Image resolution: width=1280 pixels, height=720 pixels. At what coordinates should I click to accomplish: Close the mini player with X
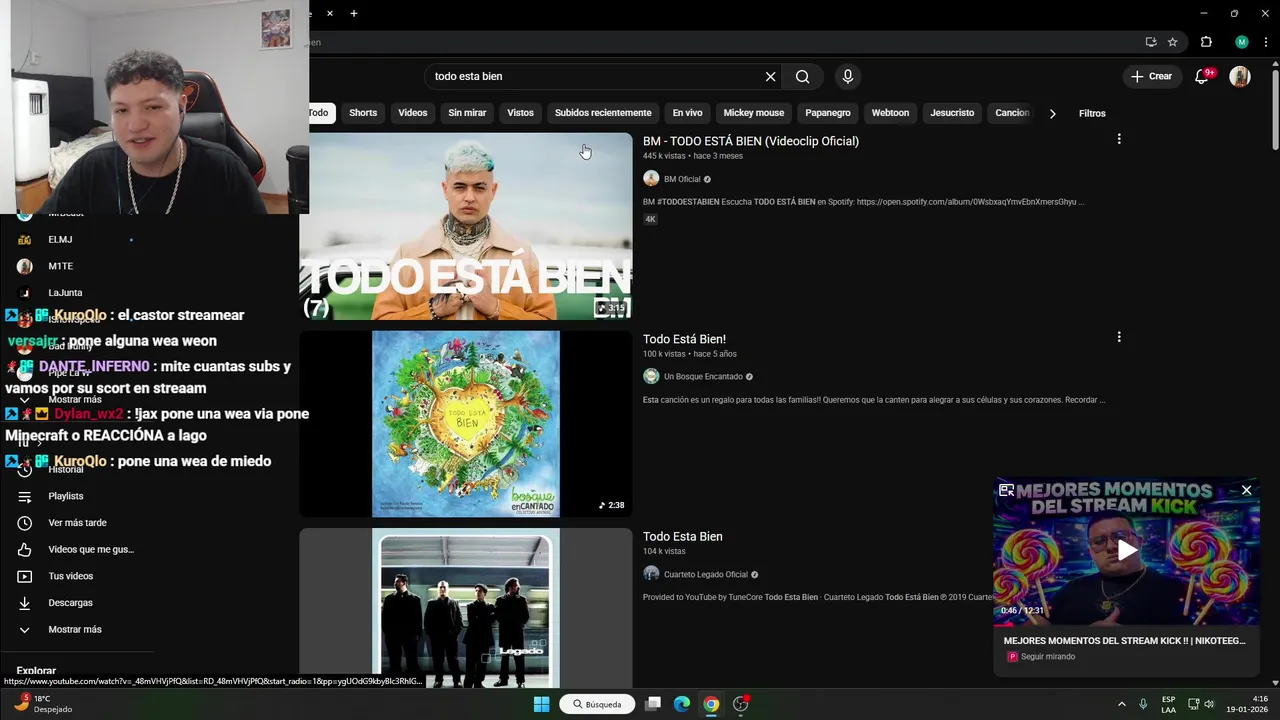(1246, 490)
